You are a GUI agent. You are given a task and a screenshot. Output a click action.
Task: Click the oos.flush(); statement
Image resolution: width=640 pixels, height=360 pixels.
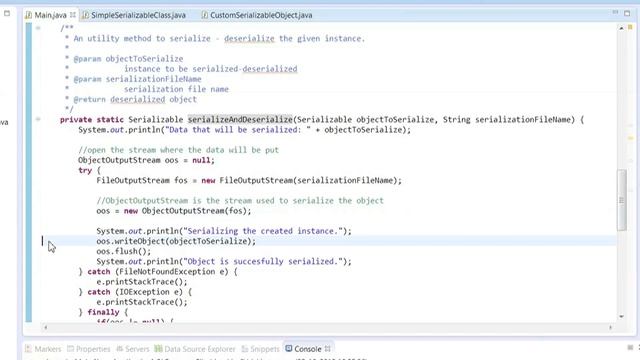pos(123,251)
